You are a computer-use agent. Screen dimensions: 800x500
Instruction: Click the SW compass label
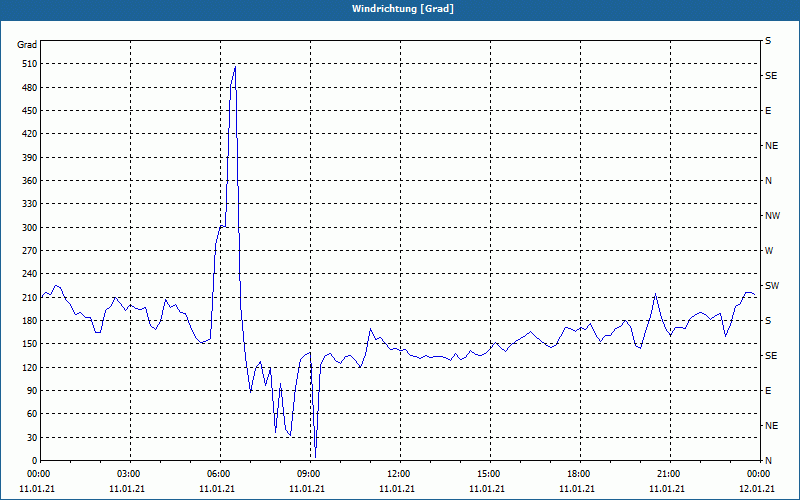click(772, 286)
